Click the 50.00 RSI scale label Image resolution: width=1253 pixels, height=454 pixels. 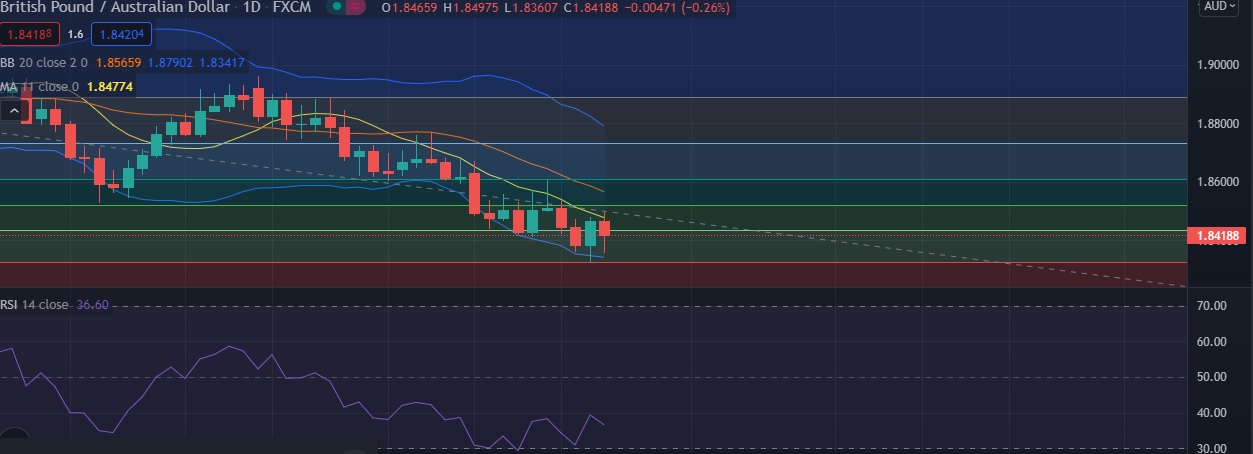1212,377
